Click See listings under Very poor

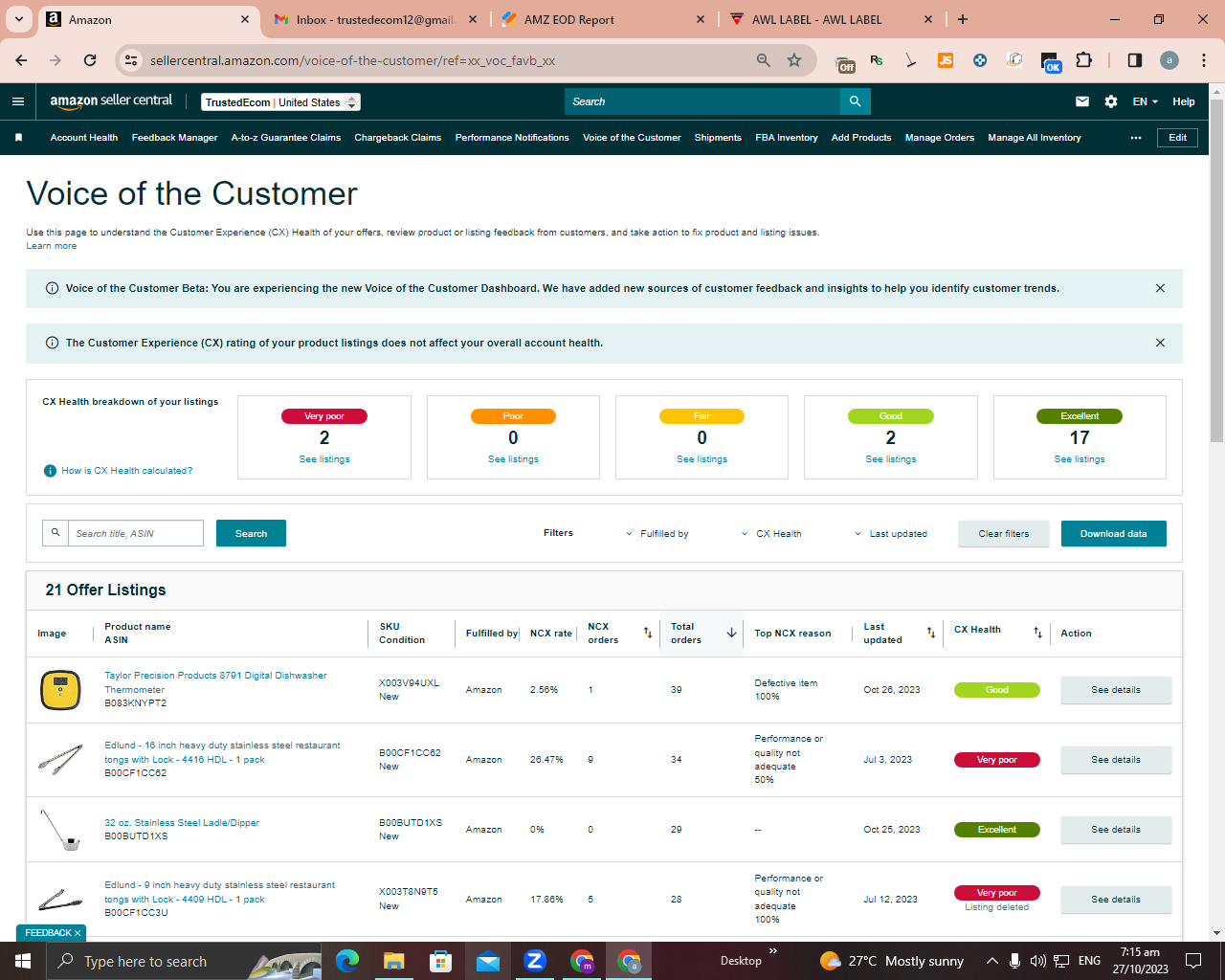324,459
